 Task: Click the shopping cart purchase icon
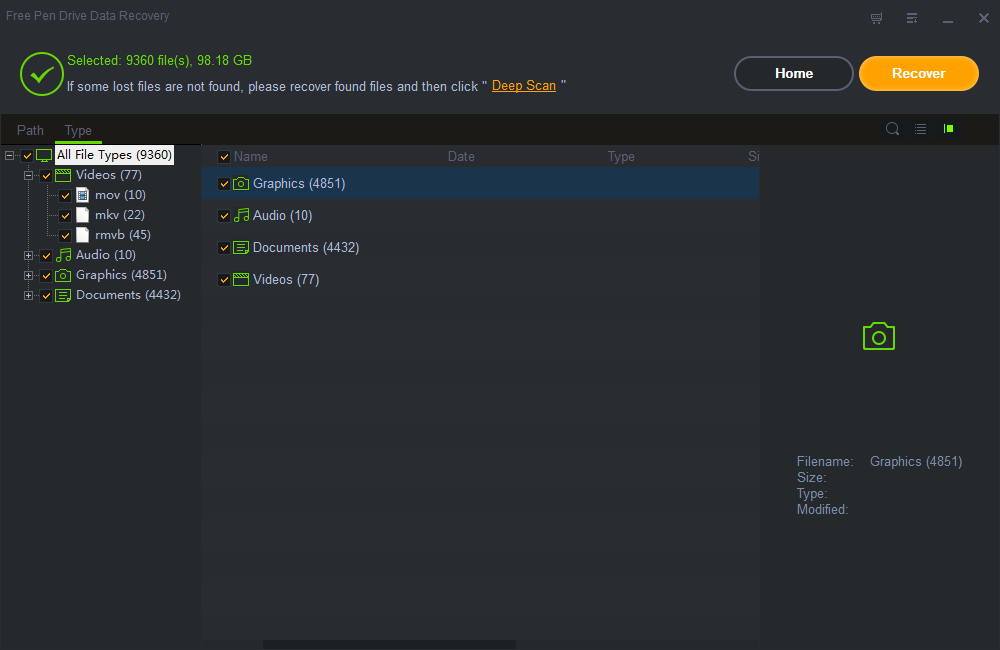877,18
